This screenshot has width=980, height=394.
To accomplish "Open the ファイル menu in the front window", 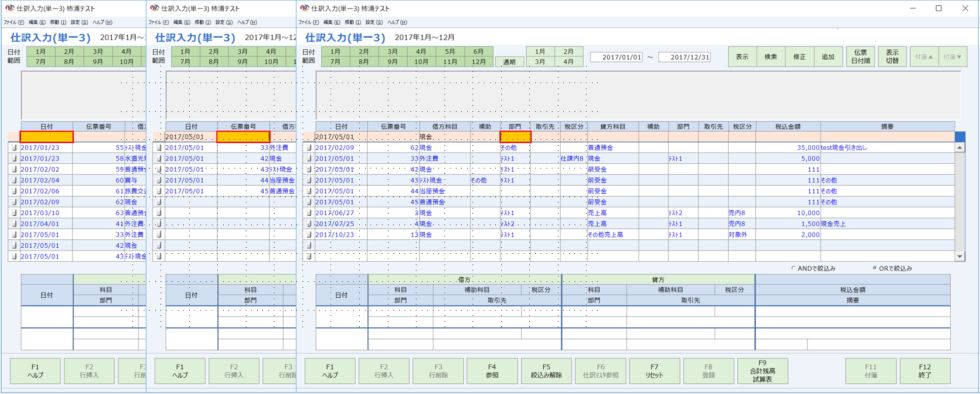I will click(x=308, y=22).
